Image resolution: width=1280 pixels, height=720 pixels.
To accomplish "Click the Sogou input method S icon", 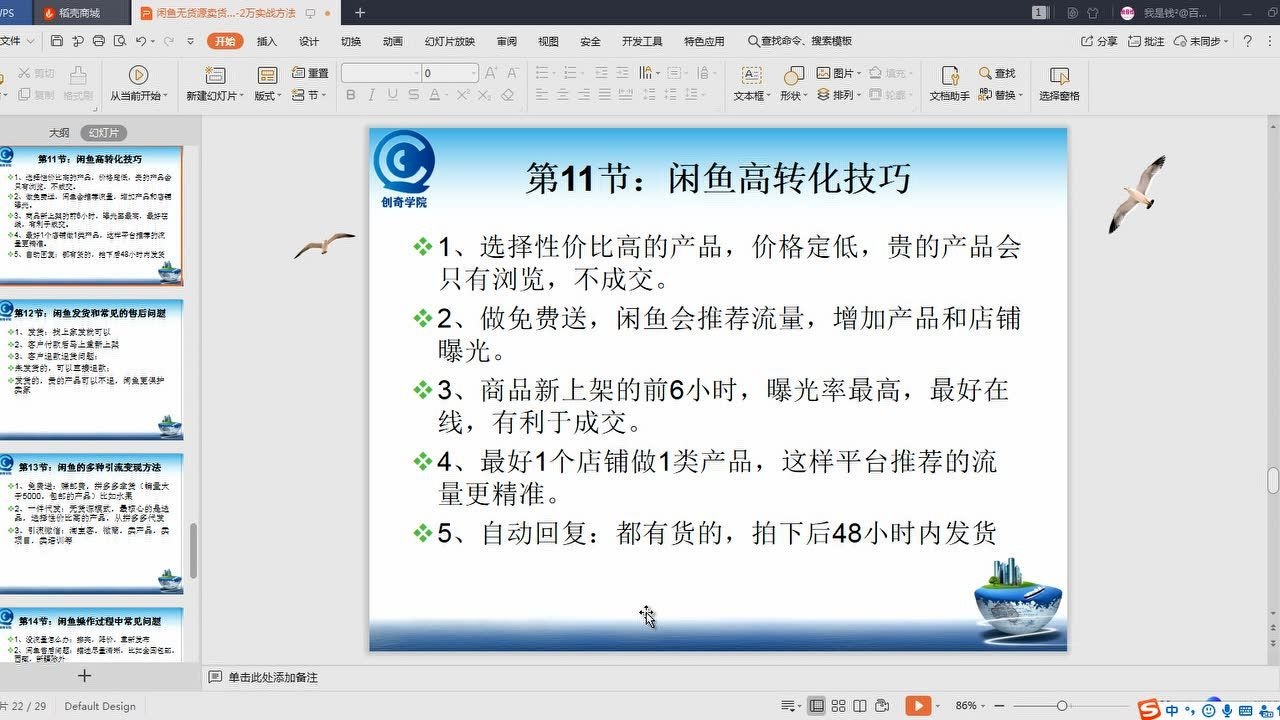I will click(x=1149, y=710).
